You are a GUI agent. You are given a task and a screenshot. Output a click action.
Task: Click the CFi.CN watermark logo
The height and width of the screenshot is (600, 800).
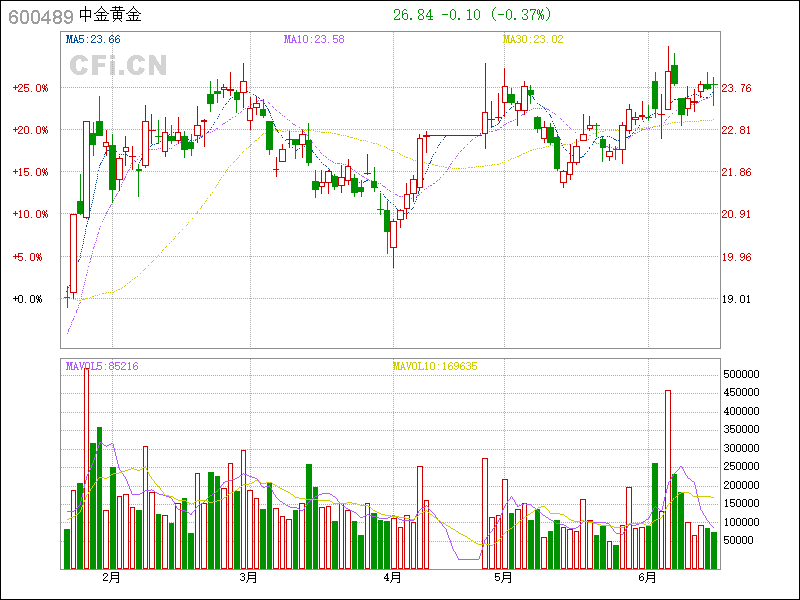117,66
